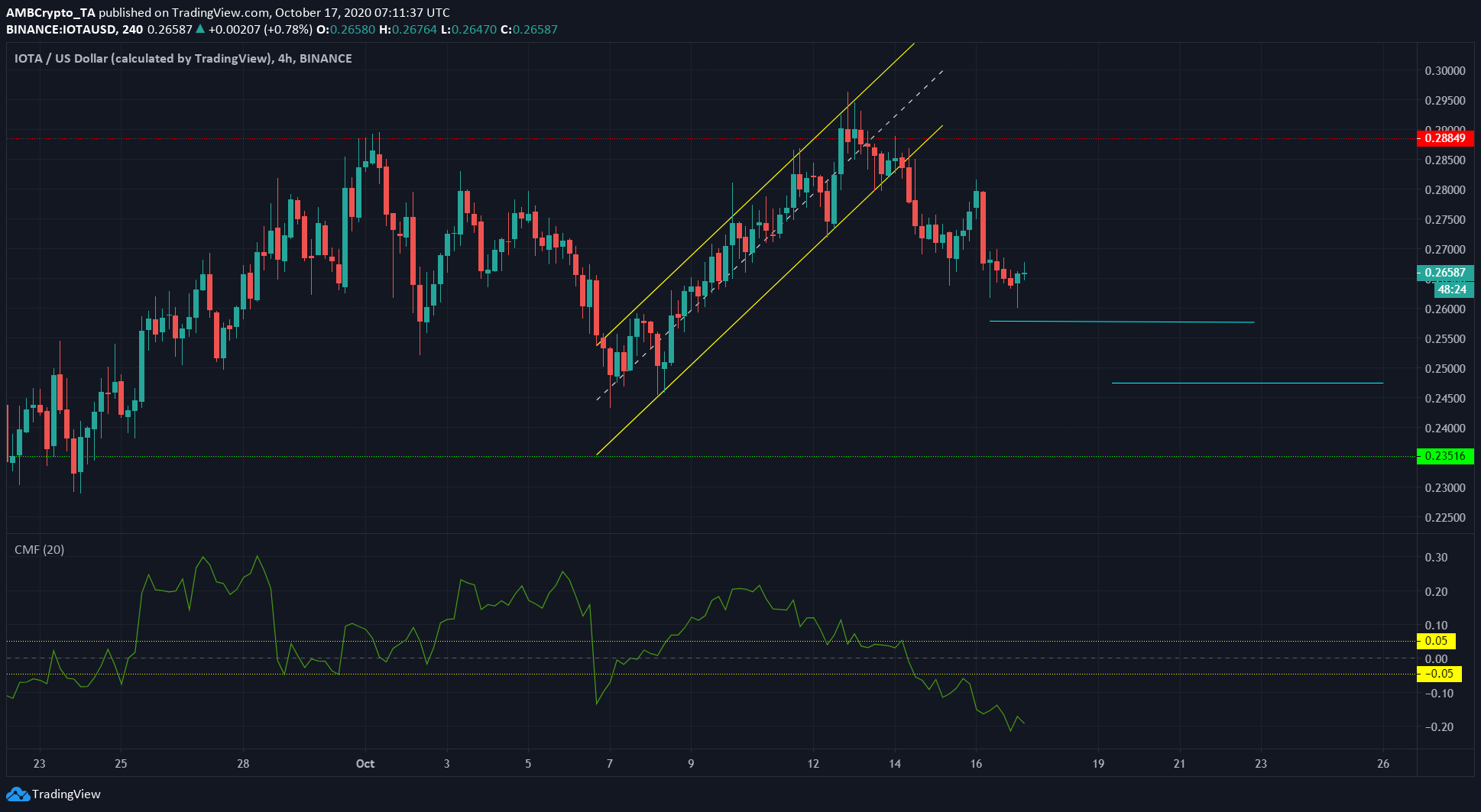The image size is (1481, 812).
Task: Click the 0.27000 price axis label
Action: tap(1445, 250)
